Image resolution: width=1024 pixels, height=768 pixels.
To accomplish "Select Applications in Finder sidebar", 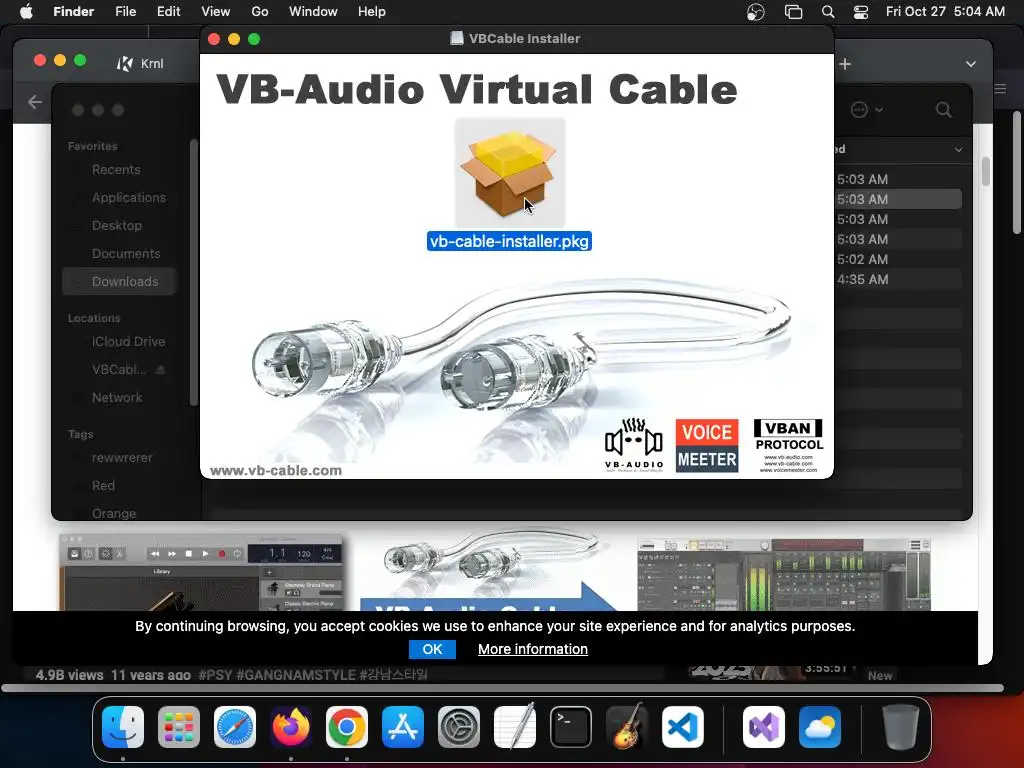I will coord(129,197).
